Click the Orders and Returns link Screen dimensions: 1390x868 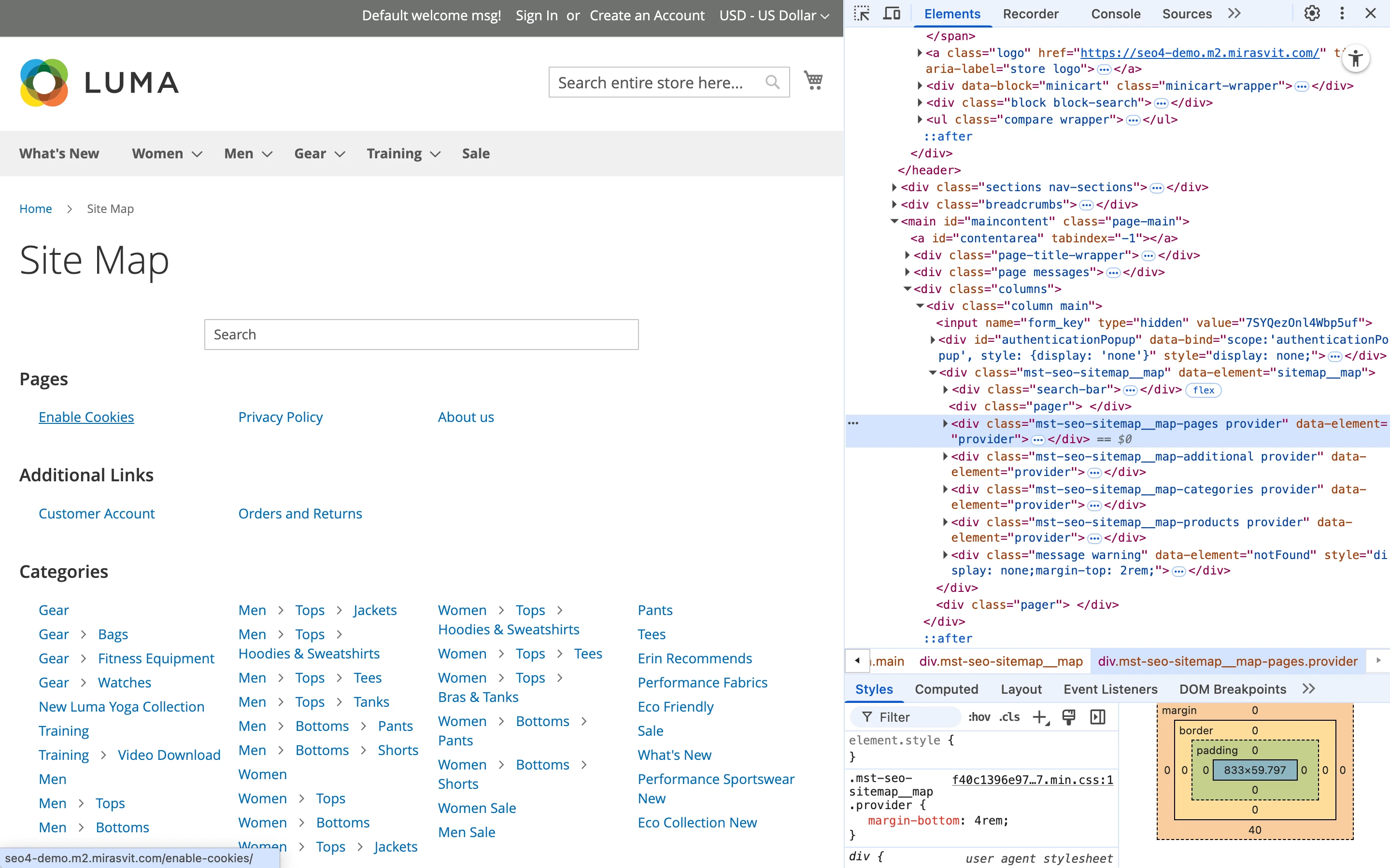click(300, 513)
